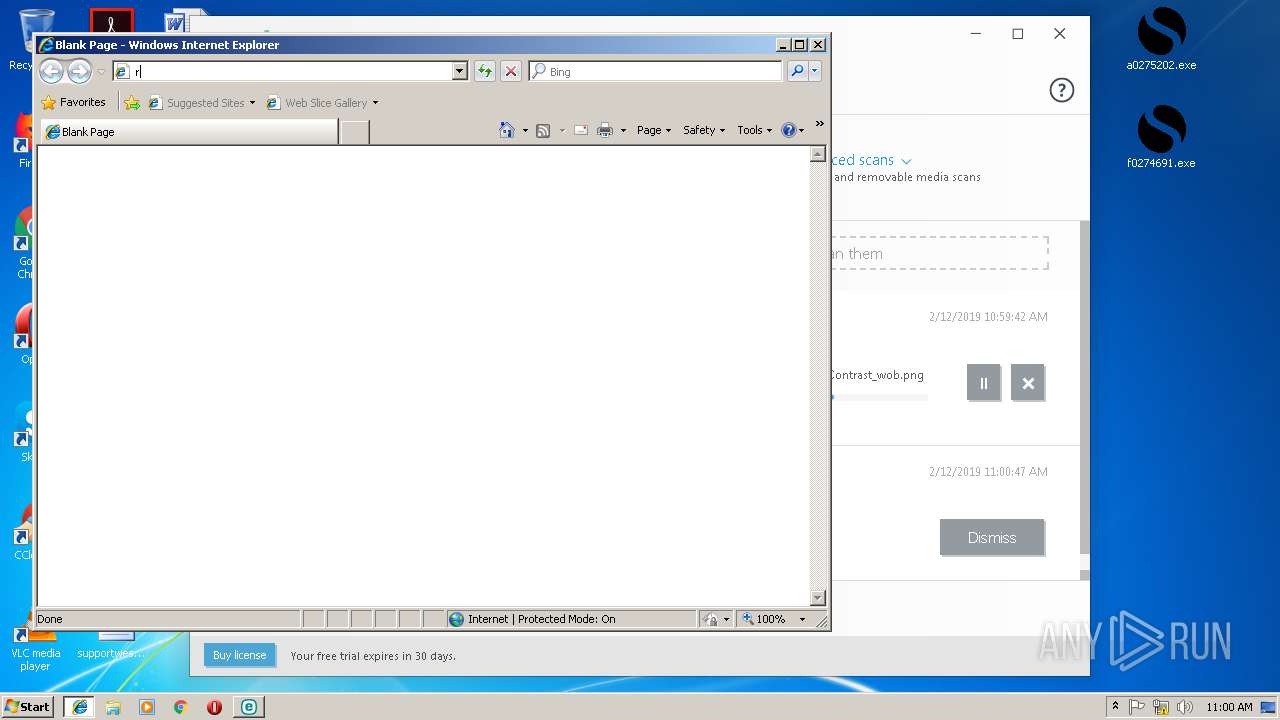Click in the address bar field

tap(291, 71)
